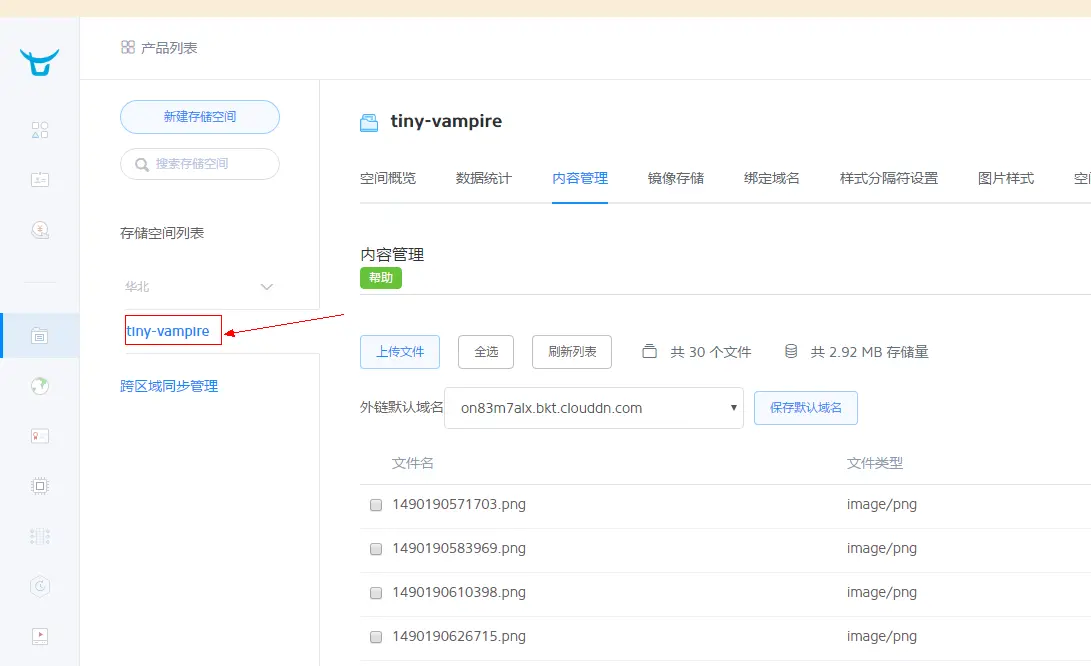Image resolution: width=1091 pixels, height=666 pixels.
Task: Click the green 帮助 button
Action: point(381,278)
